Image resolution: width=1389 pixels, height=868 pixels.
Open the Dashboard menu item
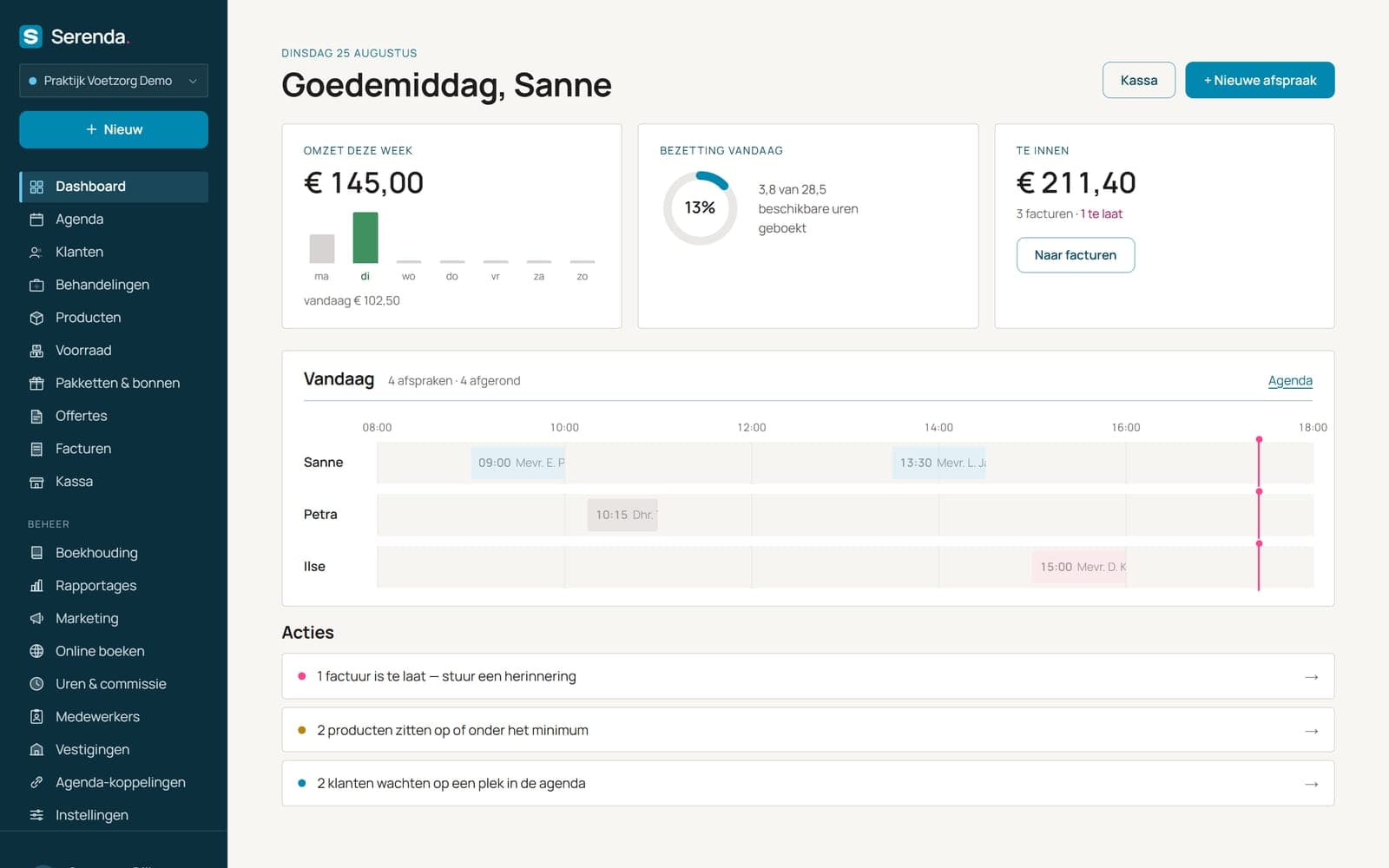(x=114, y=187)
